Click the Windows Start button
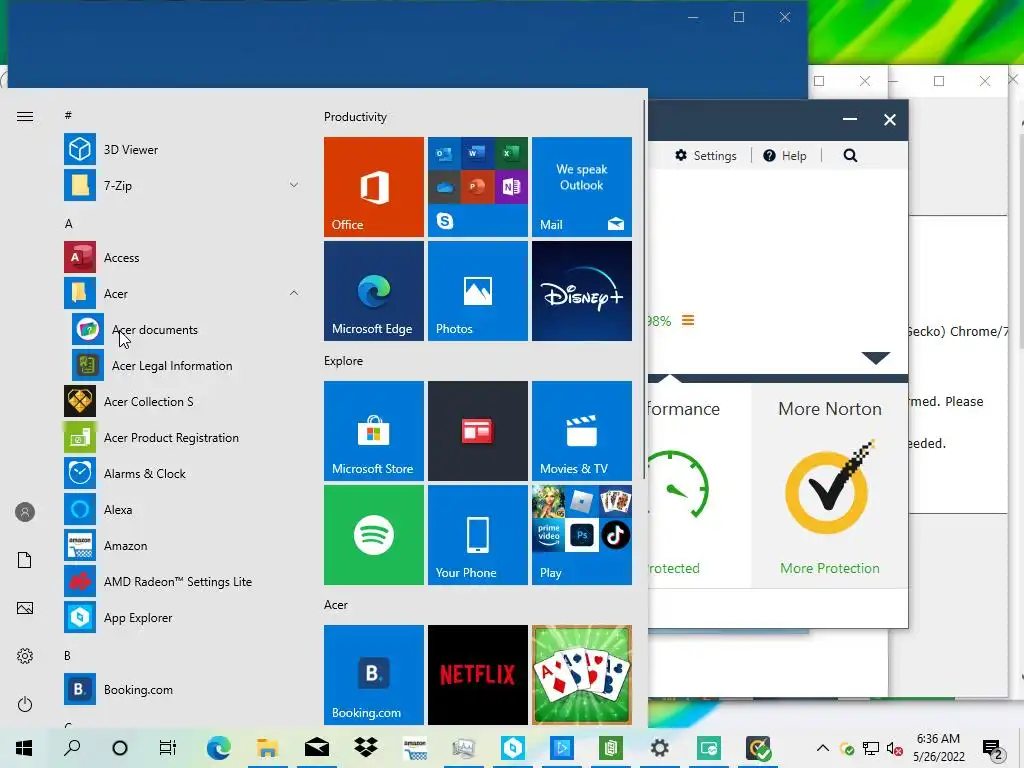Image resolution: width=1024 pixels, height=768 pixels. 24,748
